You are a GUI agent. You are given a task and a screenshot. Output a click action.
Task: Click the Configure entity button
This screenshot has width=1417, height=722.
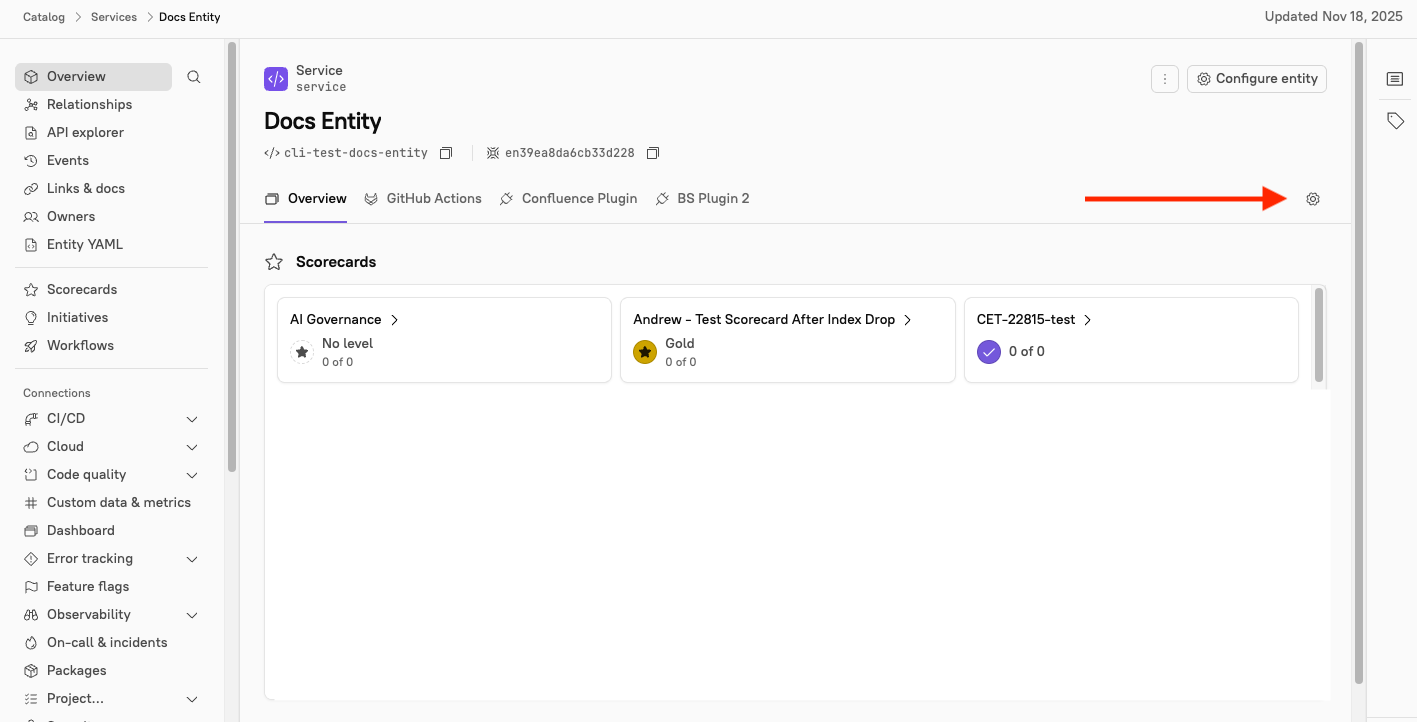tap(1257, 79)
